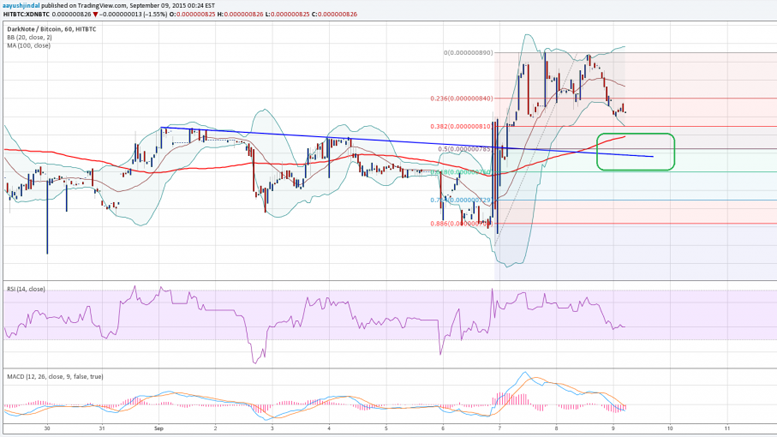Click the 8 date label on time axis
777x437 pixels.
coord(556,428)
